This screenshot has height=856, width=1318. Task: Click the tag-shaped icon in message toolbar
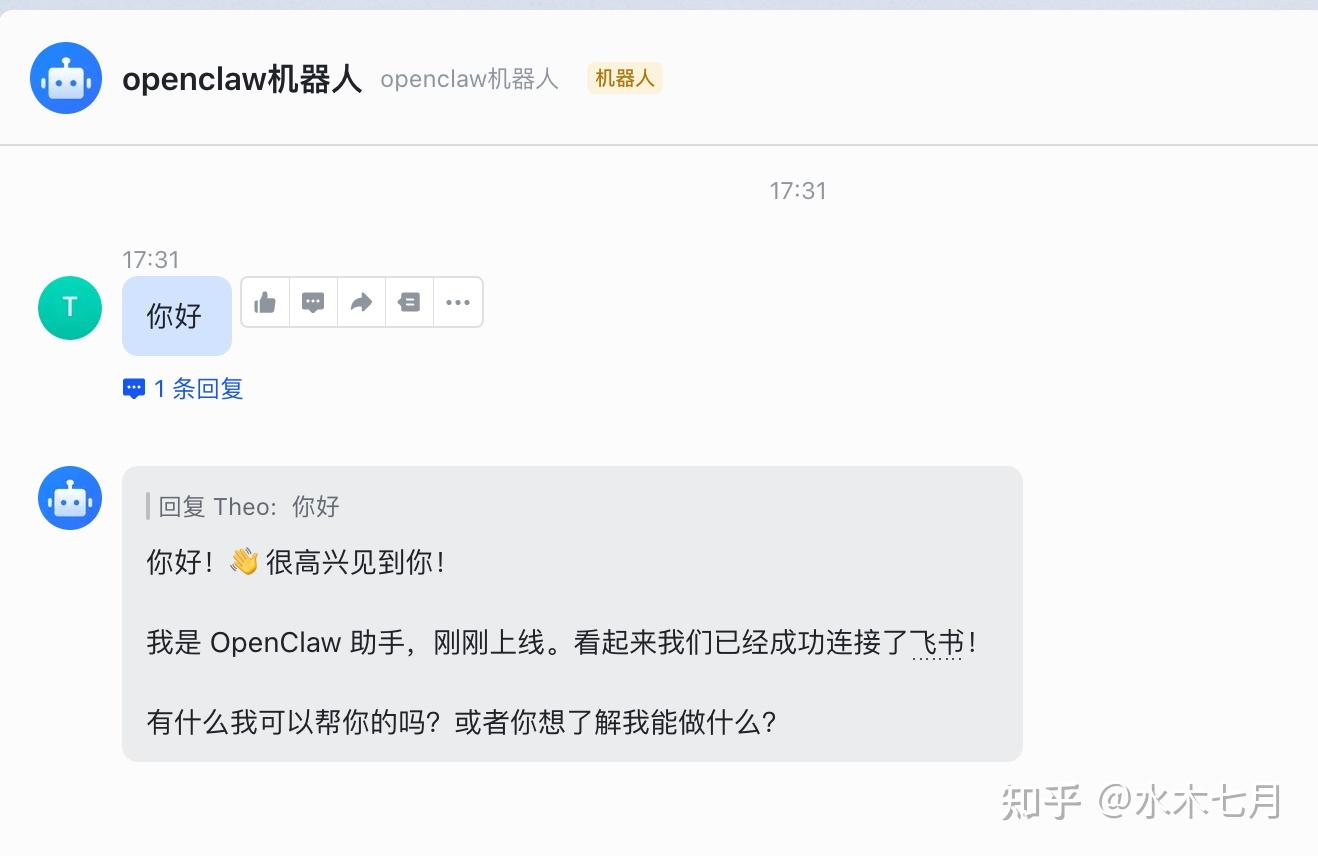tap(409, 302)
